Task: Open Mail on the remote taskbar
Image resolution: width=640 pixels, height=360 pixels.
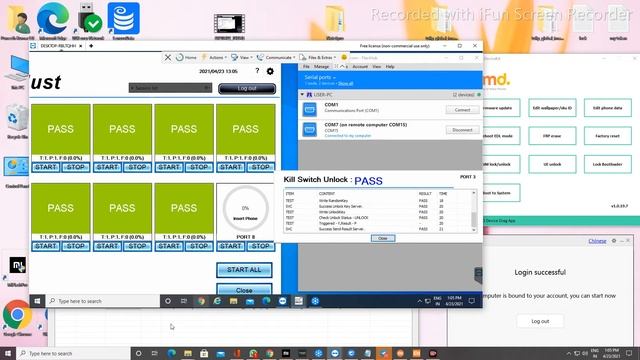Action: [250, 301]
